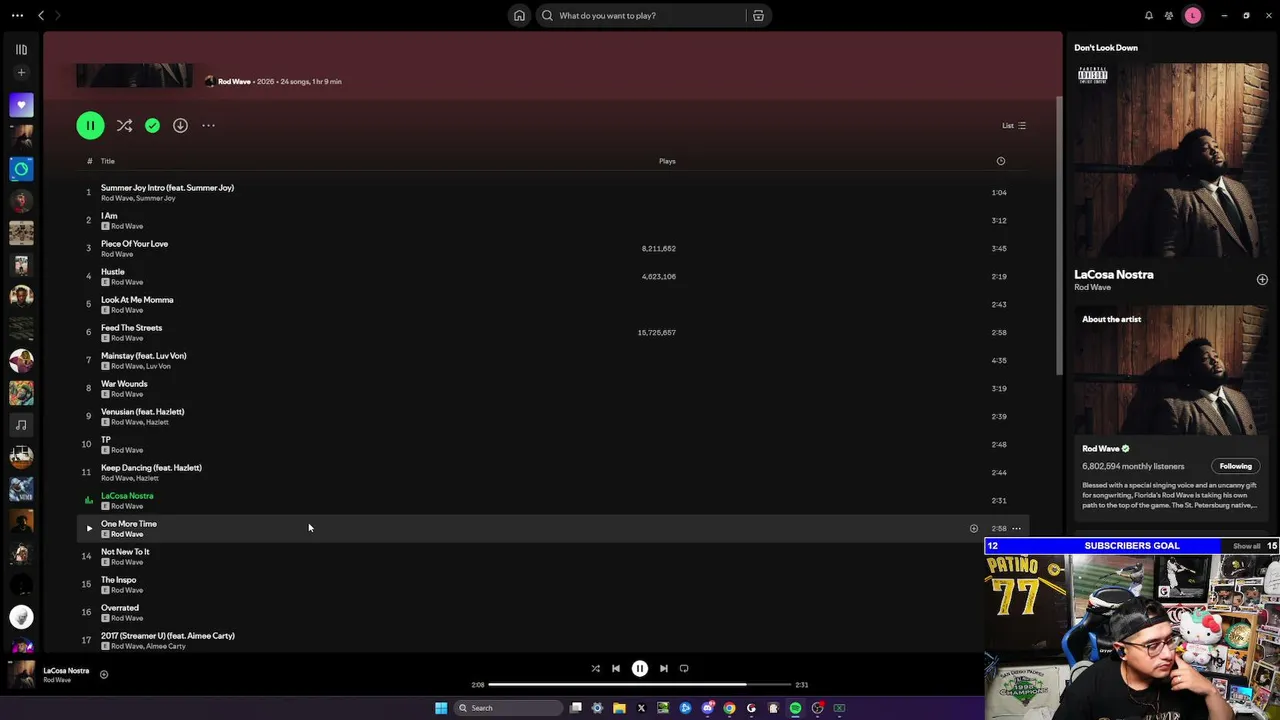Click the Following button for Rod Wave
1280x720 pixels.
[1235, 466]
